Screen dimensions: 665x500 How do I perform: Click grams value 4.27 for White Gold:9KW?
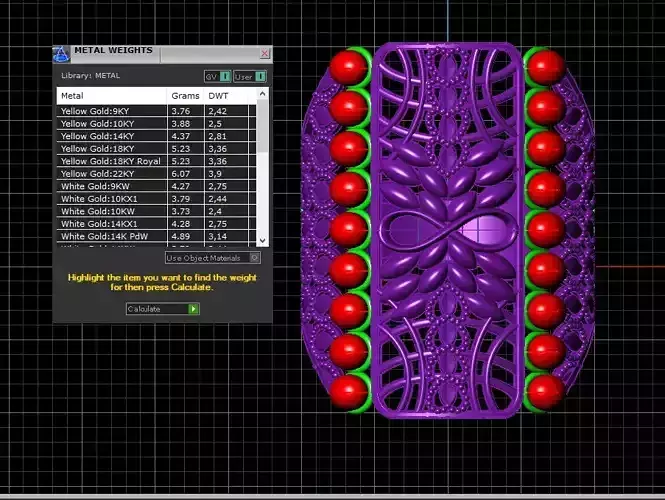point(181,186)
